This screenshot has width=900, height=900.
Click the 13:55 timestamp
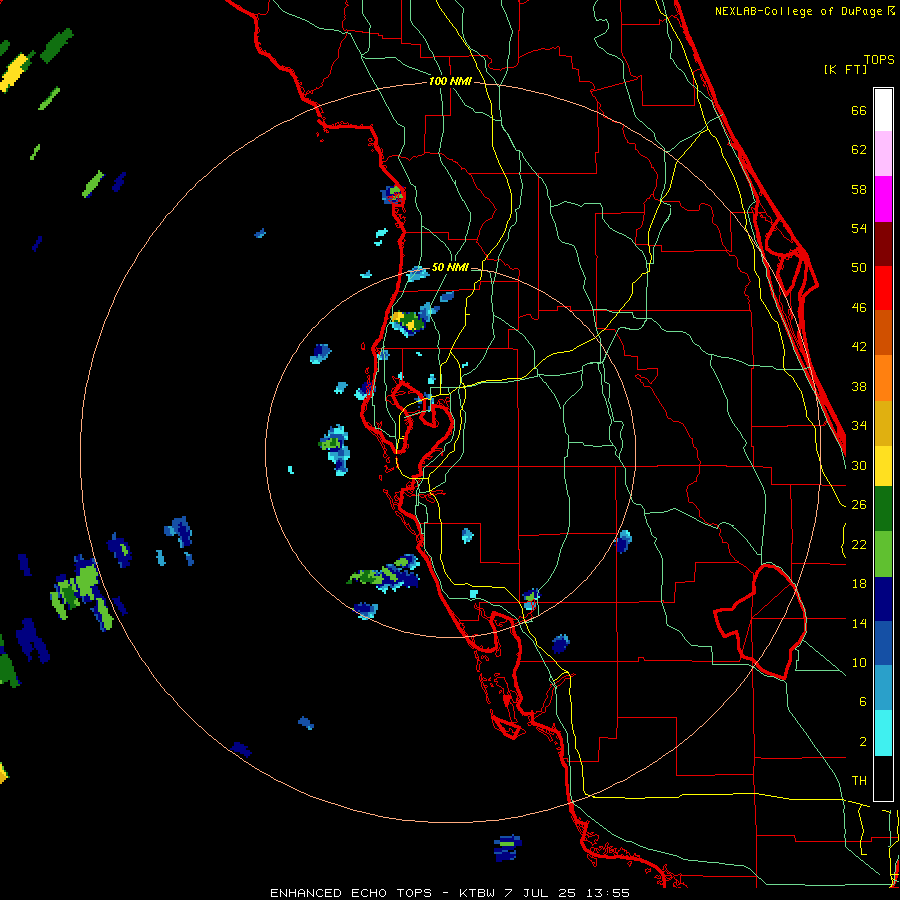[608, 893]
